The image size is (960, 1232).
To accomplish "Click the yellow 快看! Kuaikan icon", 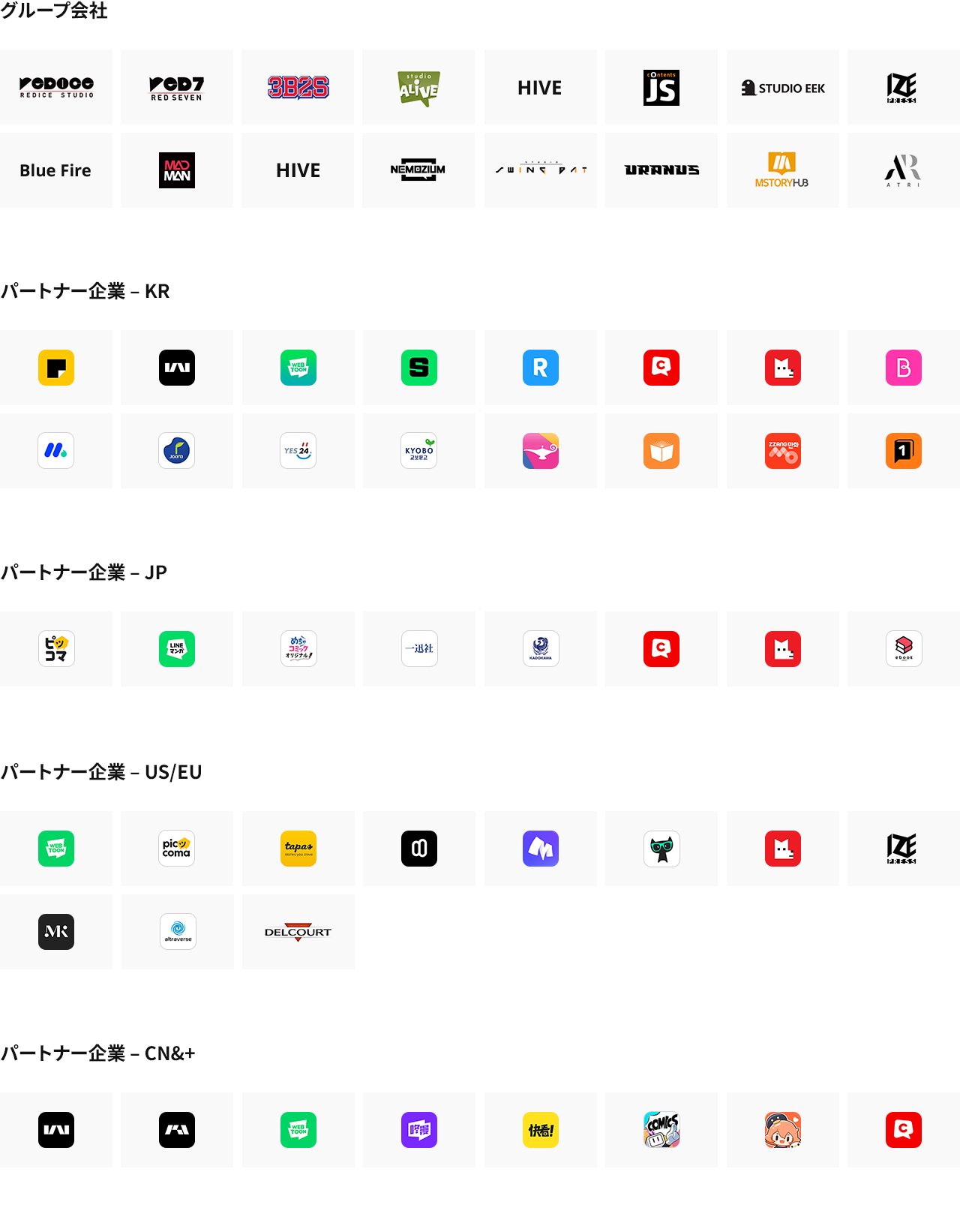I will [x=541, y=1130].
